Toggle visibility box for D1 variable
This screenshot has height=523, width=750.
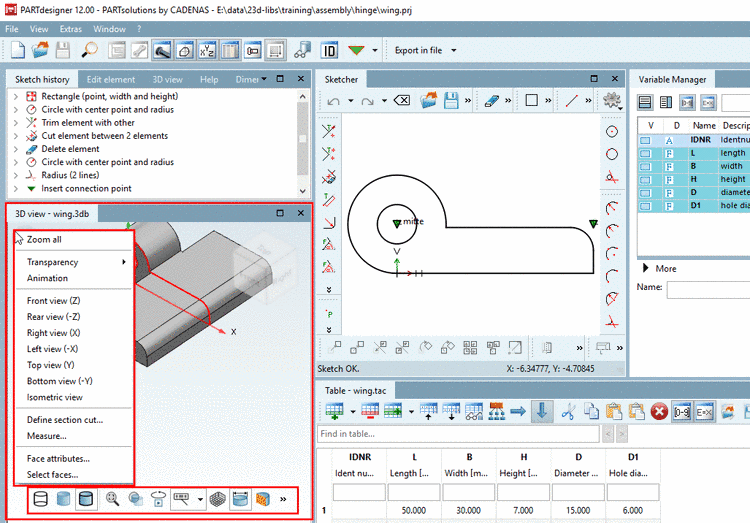[x=646, y=206]
